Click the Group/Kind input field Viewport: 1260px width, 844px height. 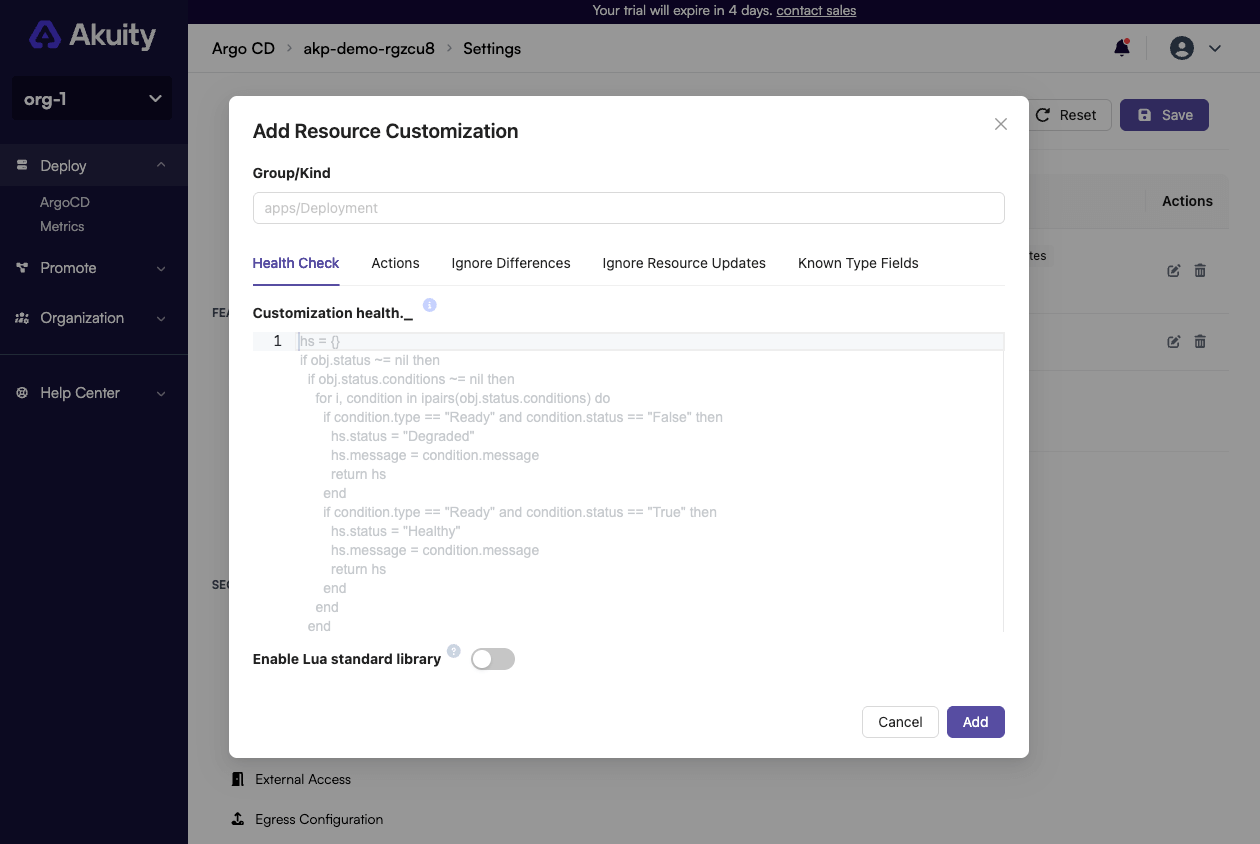[x=628, y=207]
